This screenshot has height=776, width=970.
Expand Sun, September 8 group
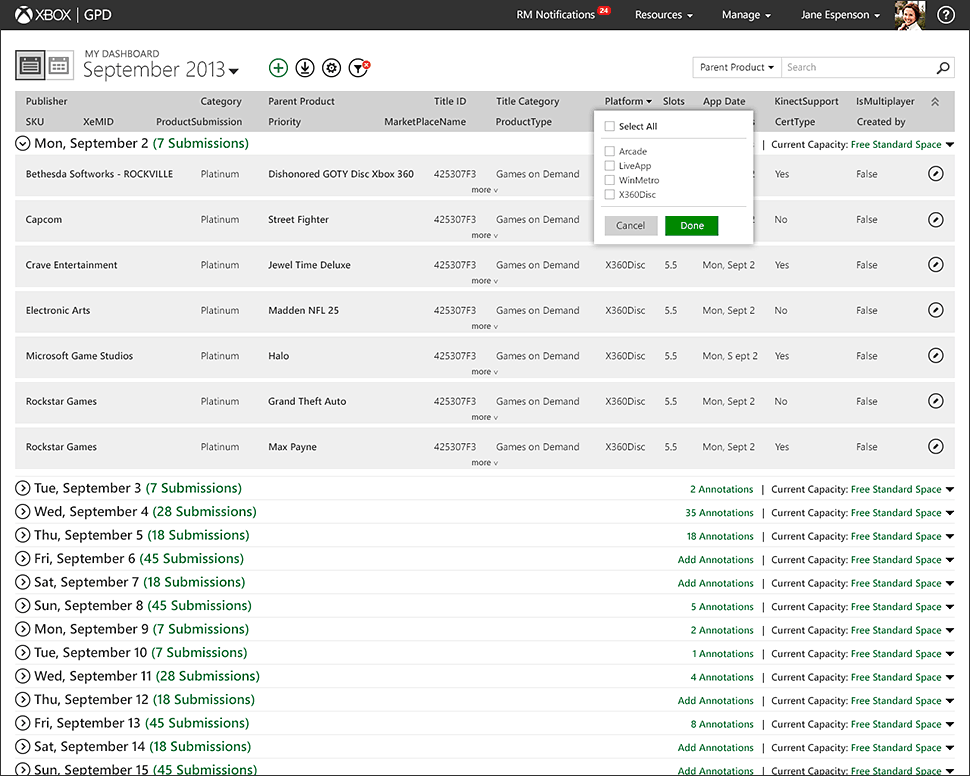22,606
